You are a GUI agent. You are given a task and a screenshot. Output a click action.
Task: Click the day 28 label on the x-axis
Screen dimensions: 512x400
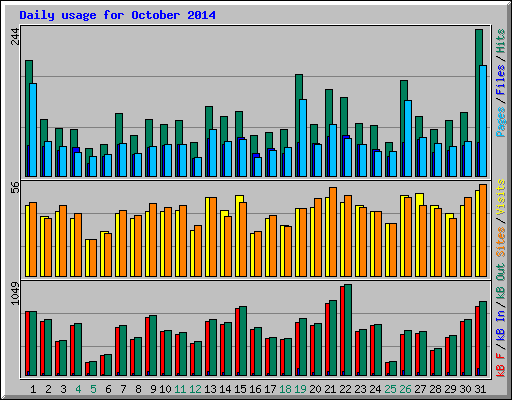click(435, 389)
